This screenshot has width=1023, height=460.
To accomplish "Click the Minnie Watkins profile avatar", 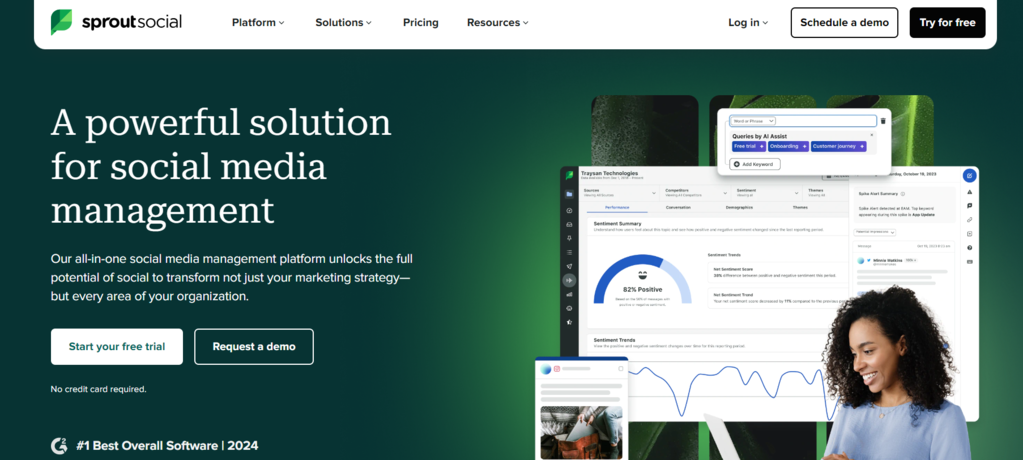I will (861, 260).
